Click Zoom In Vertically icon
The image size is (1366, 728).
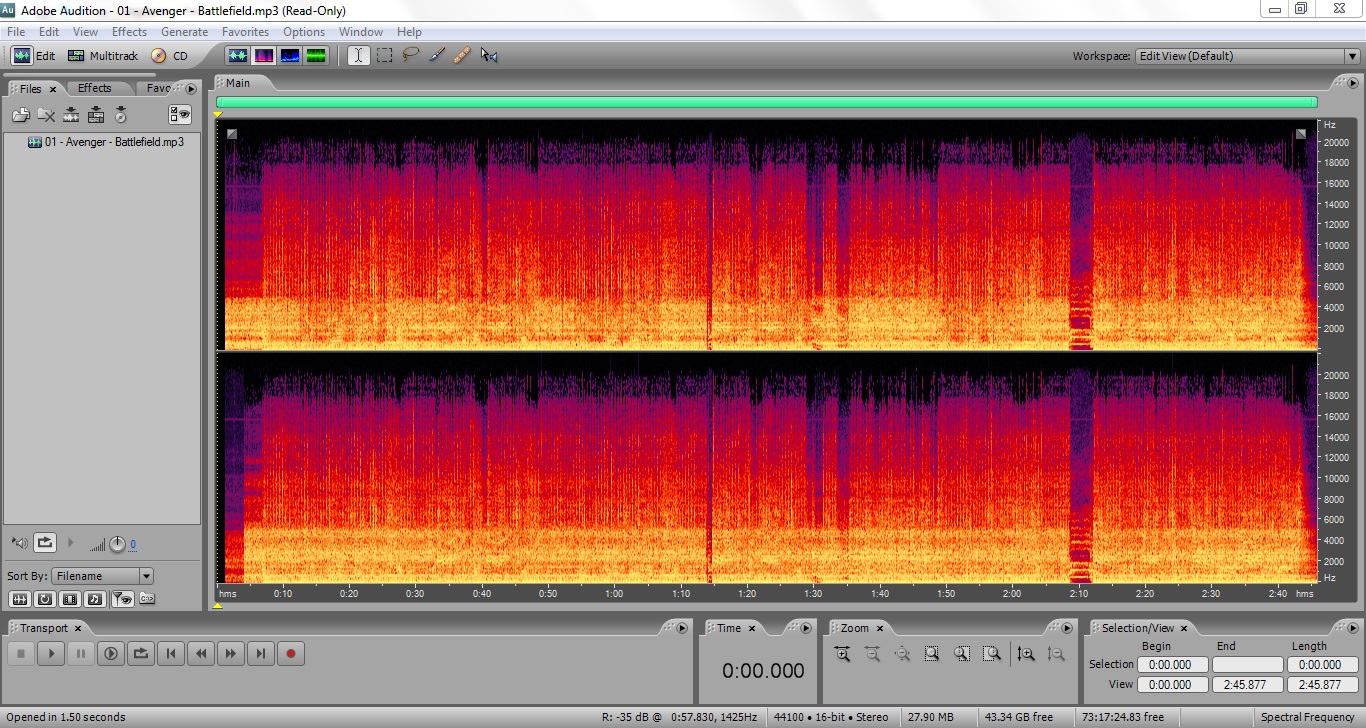1026,654
